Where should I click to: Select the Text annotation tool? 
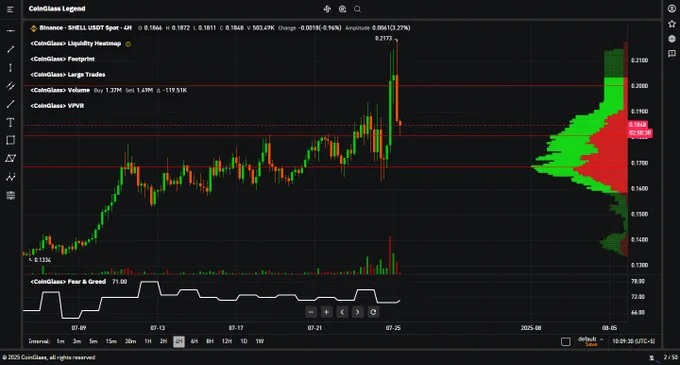10,123
